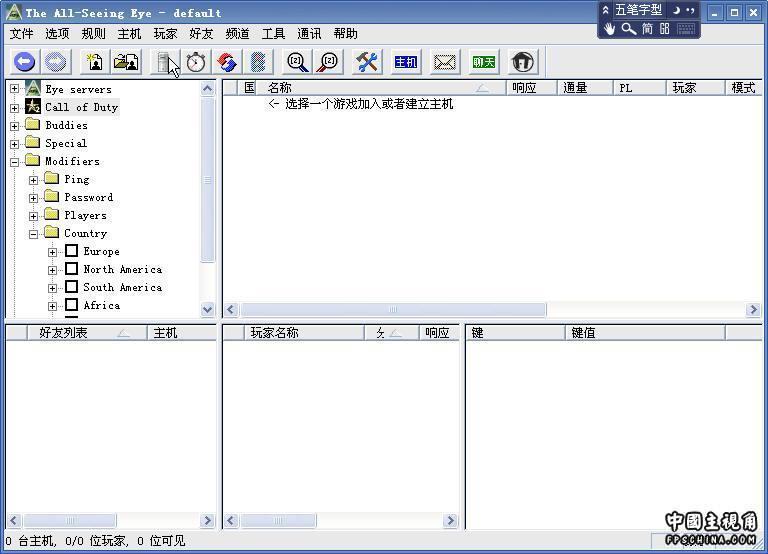The height and width of the screenshot is (554, 768).
Task: Click the 键值 column header
Action: coord(645,333)
